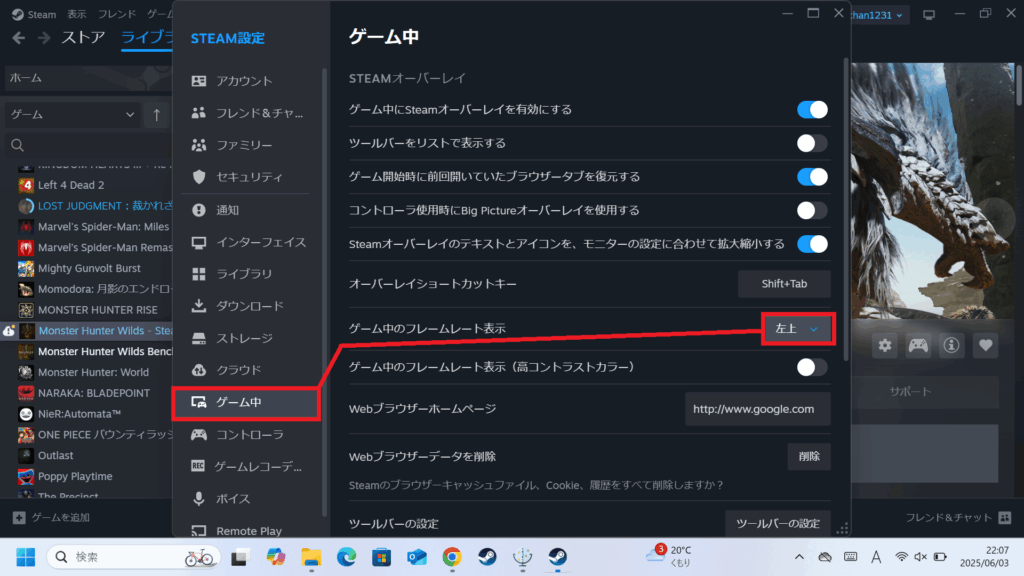
Task: Select Monster Hunter: World in game list
Action: pyautogui.click(x=93, y=372)
